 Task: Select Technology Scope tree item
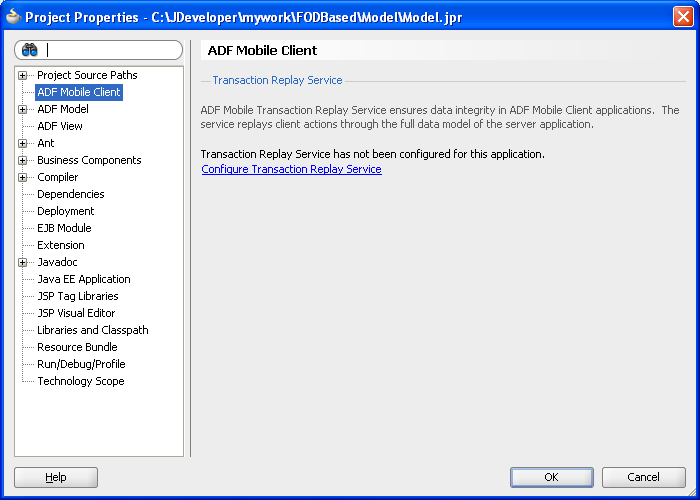81,381
